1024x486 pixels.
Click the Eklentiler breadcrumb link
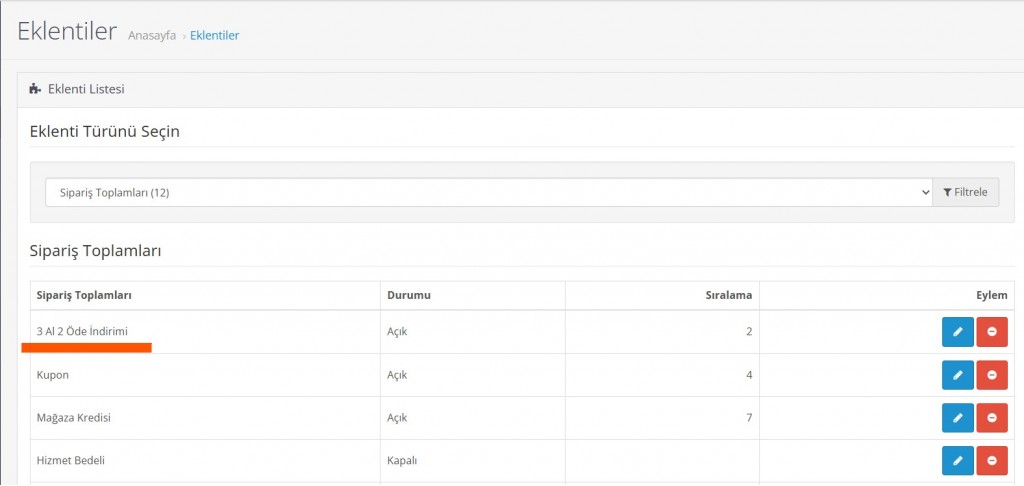[x=214, y=36]
